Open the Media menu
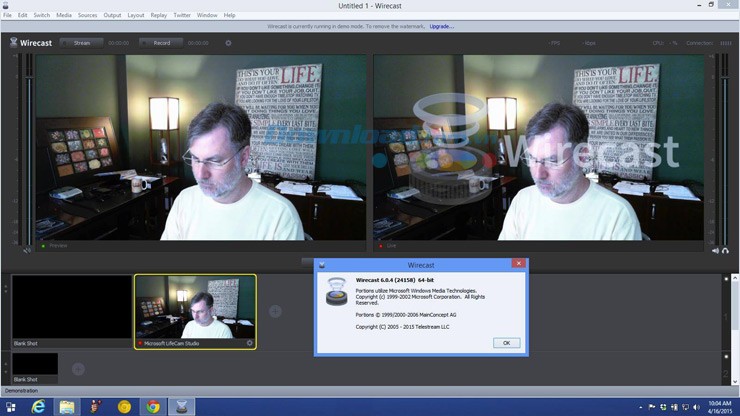Image resolution: width=740 pixels, height=416 pixels. [x=64, y=15]
